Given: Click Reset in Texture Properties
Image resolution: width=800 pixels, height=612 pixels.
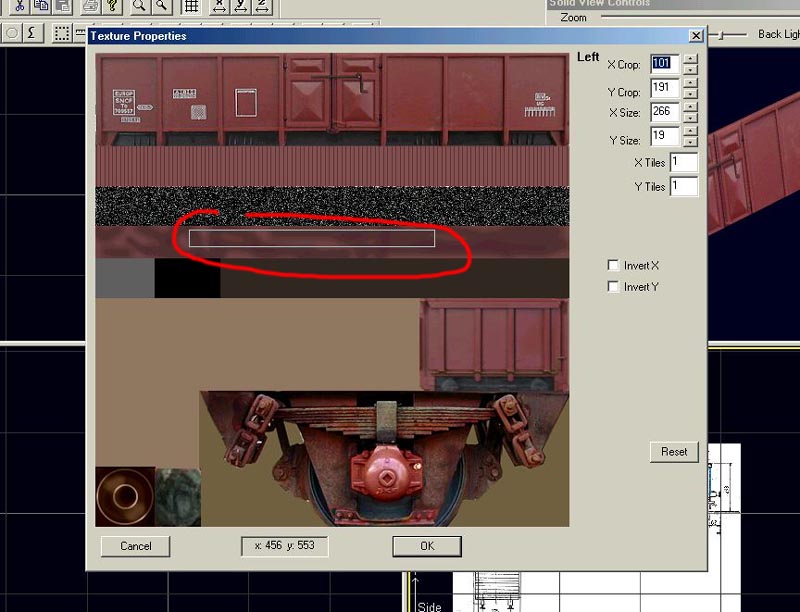Looking at the screenshot, I should tap(674, 452).
